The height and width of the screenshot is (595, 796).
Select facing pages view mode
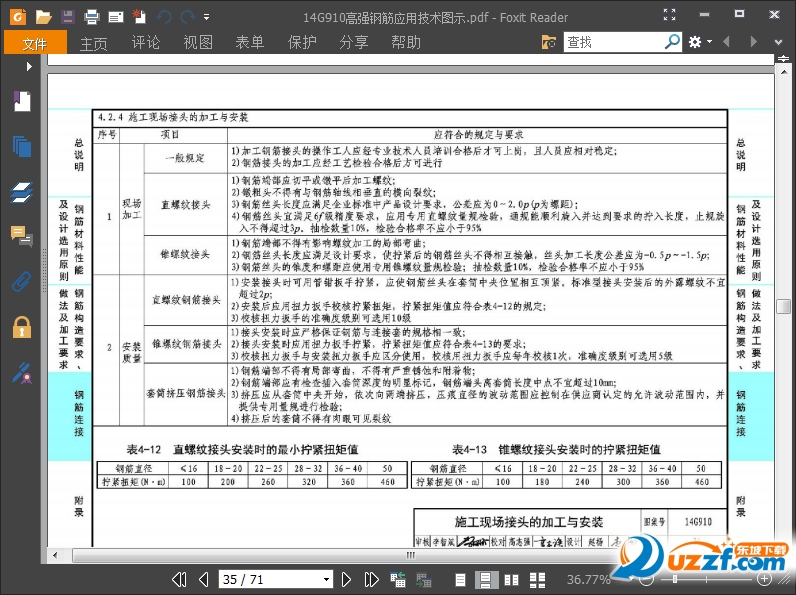coord(511,579)
